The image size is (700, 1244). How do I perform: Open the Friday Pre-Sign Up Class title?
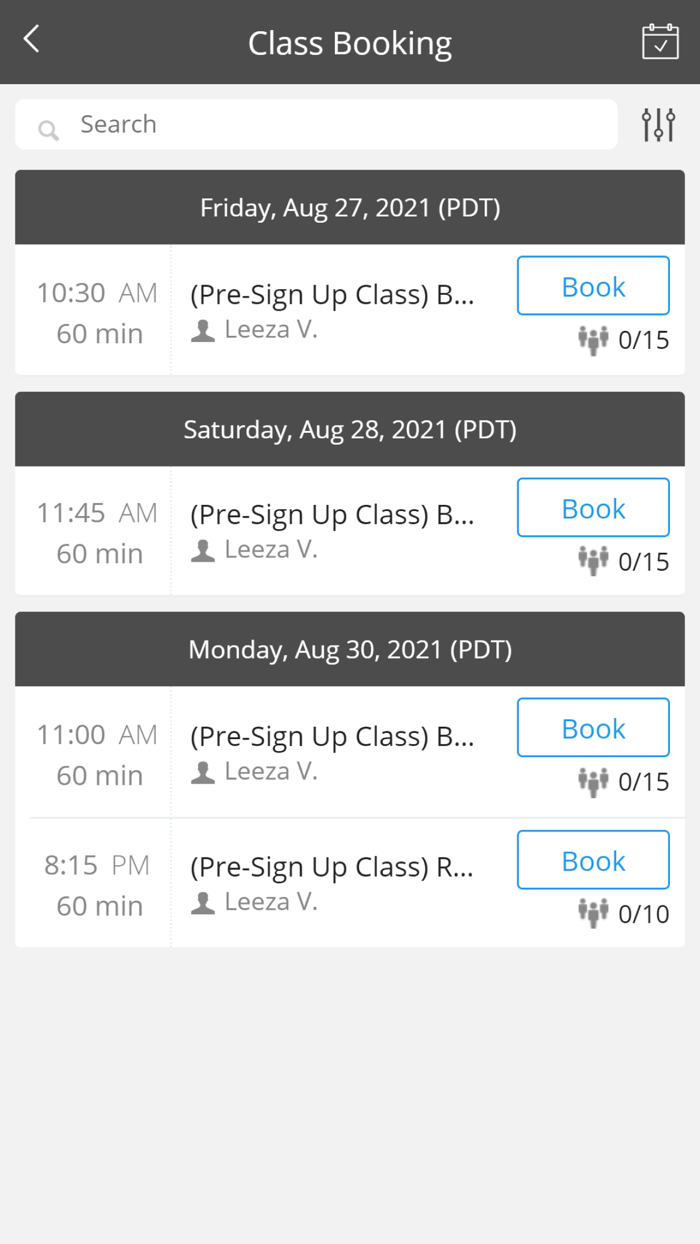coord(332,295)
